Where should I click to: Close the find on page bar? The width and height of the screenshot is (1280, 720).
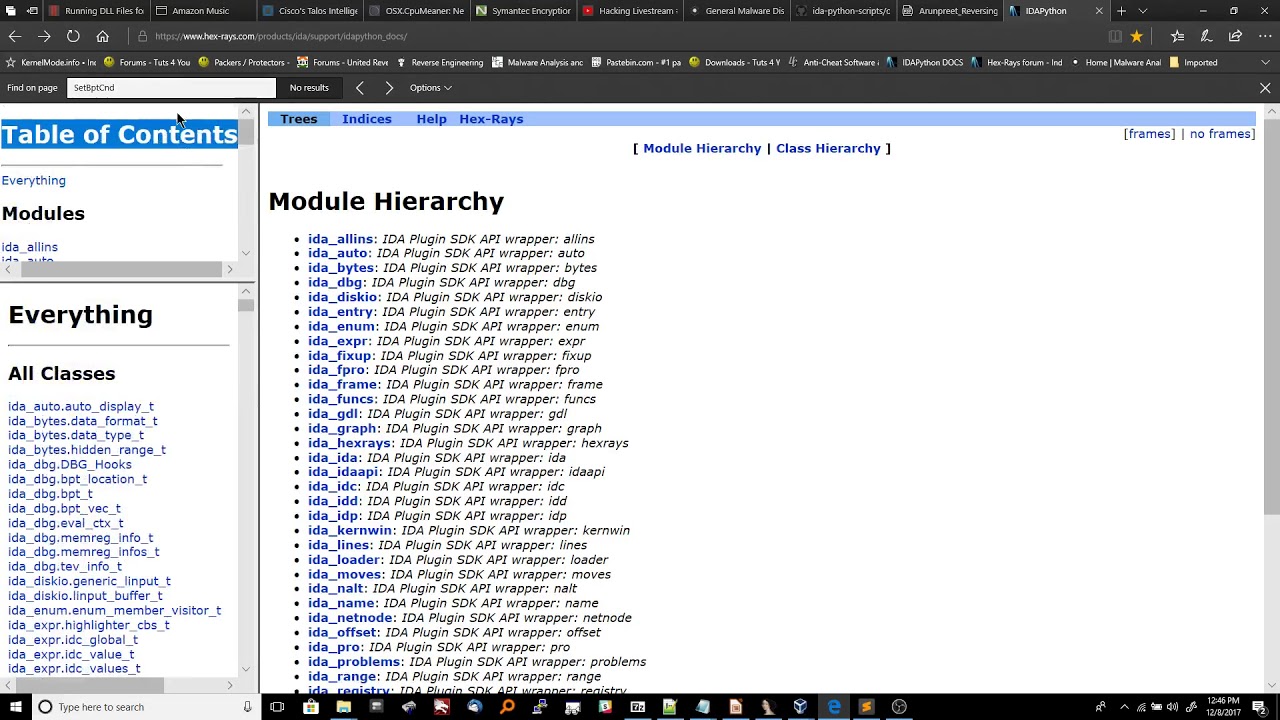coord(1265,88)
